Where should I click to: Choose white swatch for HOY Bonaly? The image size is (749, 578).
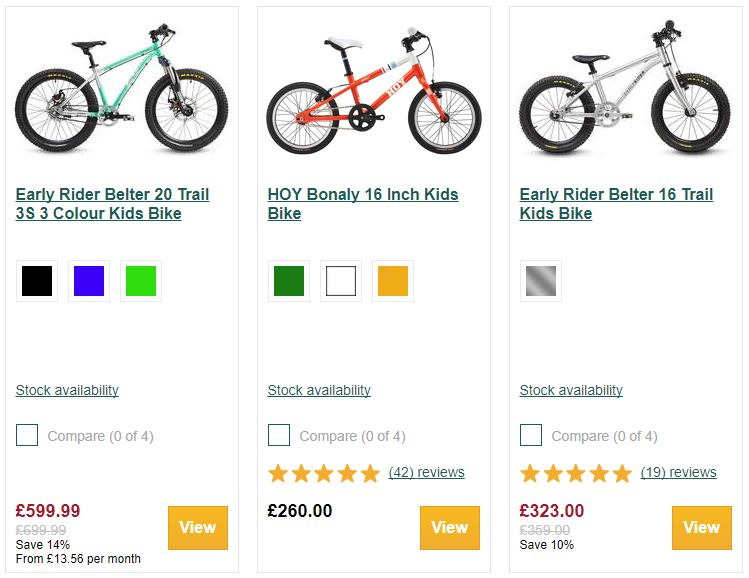click(341, 282)
